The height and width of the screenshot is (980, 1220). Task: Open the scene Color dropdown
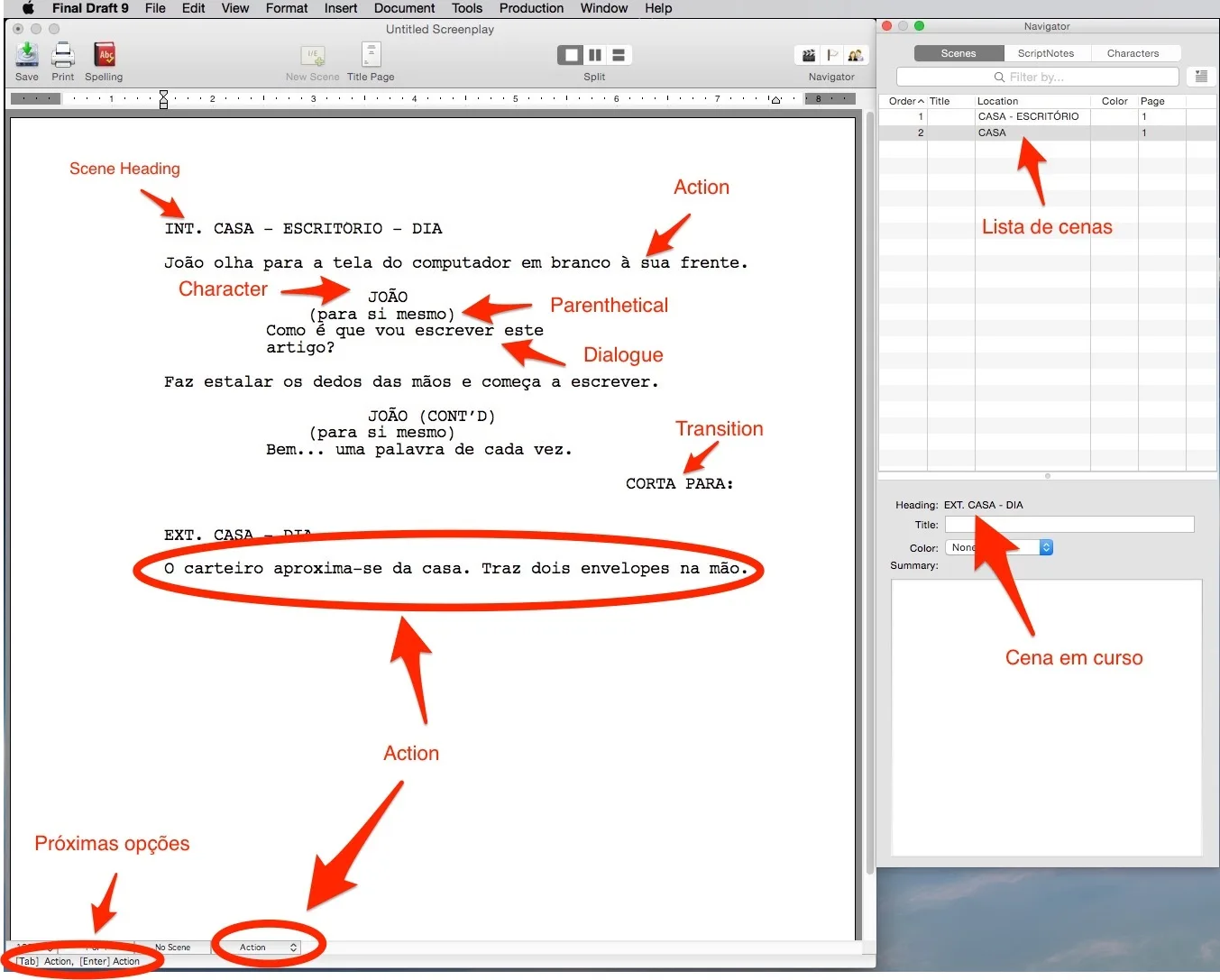pos(999,547)
